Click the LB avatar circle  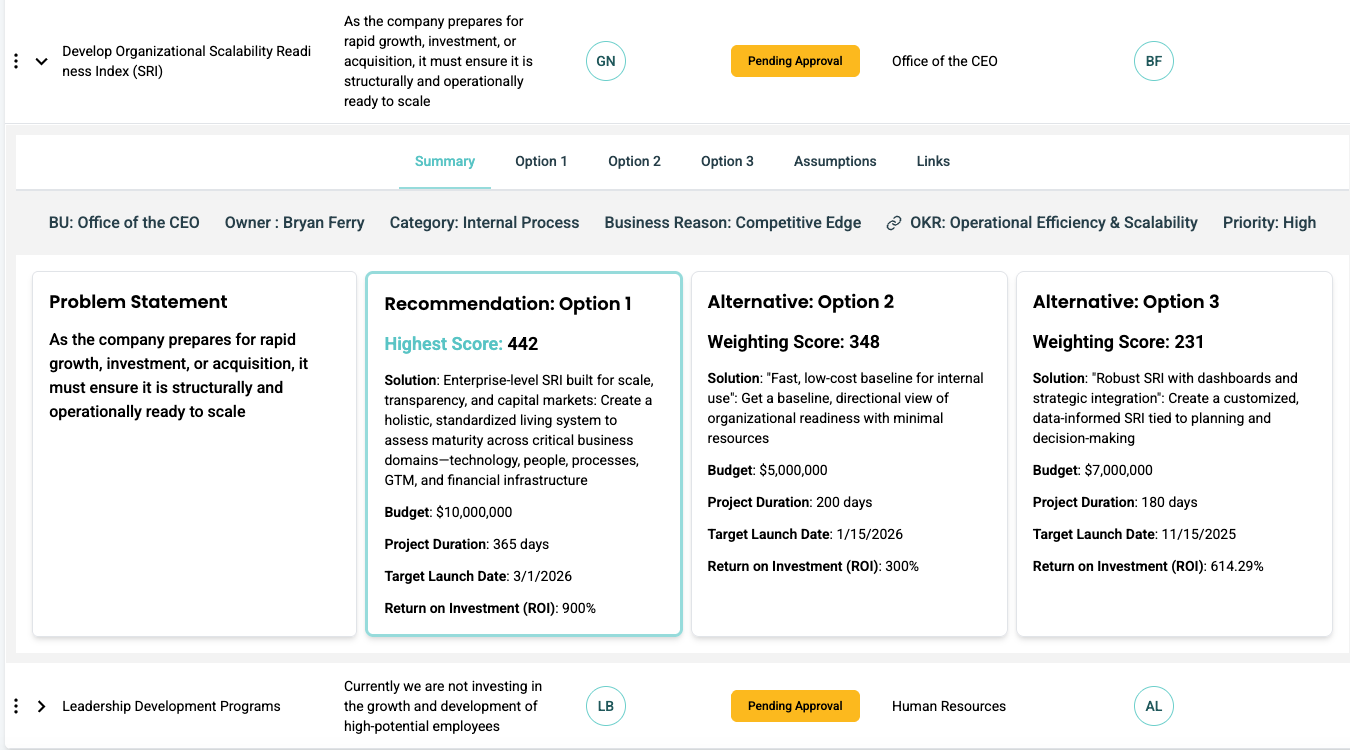[605, 706]
